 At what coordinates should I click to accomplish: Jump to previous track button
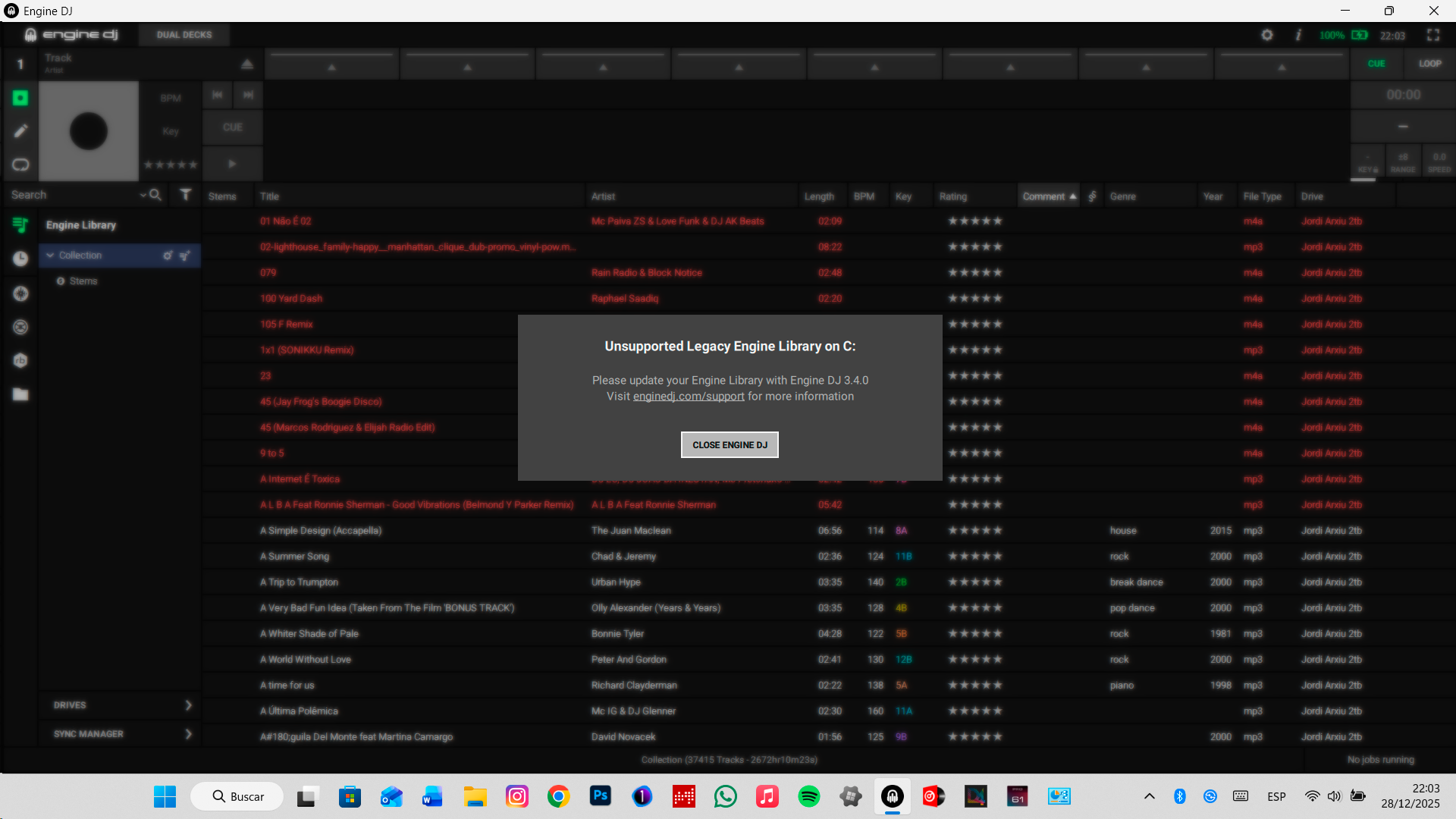tap(218, 95)
